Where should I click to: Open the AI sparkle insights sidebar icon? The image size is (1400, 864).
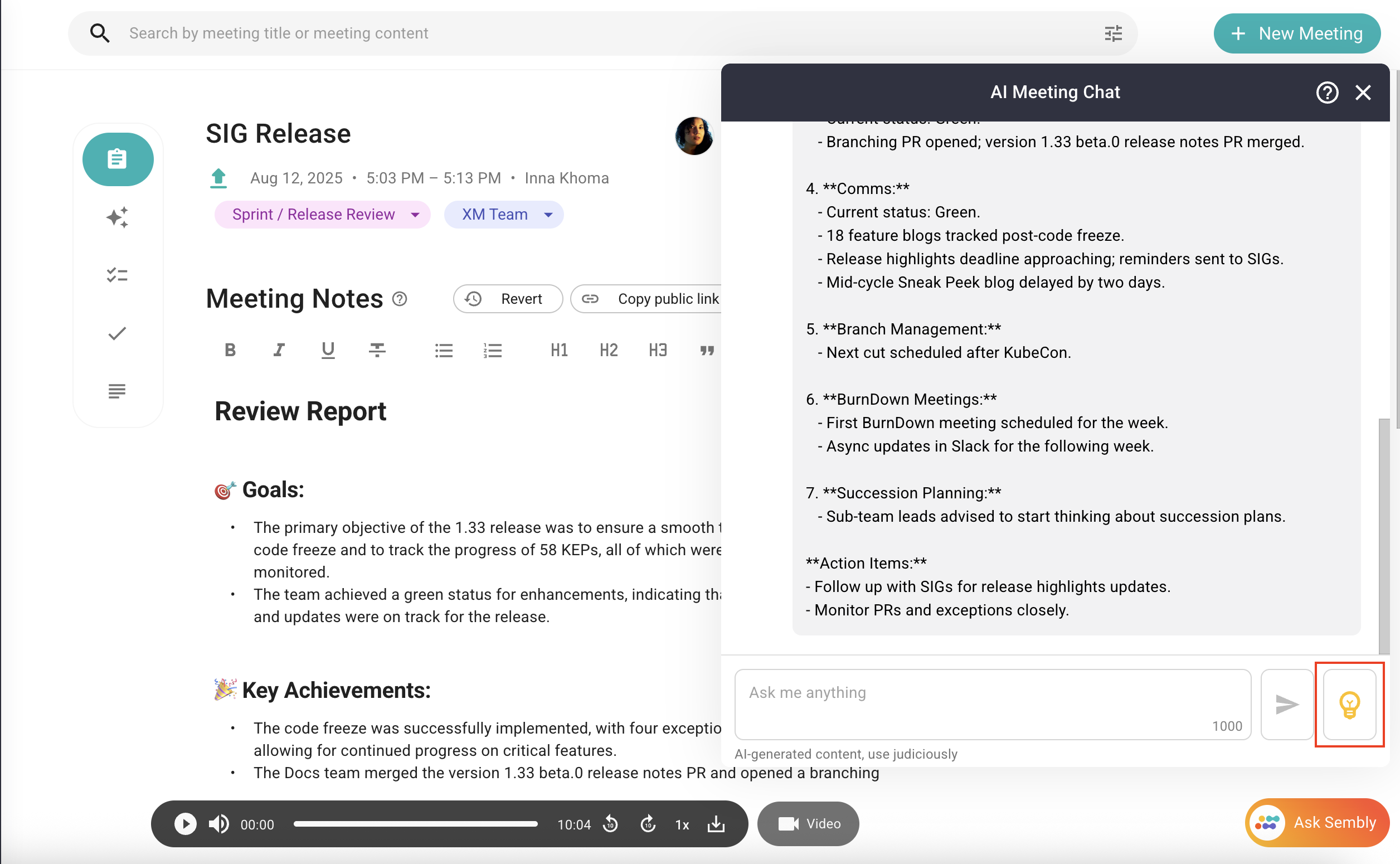coord(117,217)
